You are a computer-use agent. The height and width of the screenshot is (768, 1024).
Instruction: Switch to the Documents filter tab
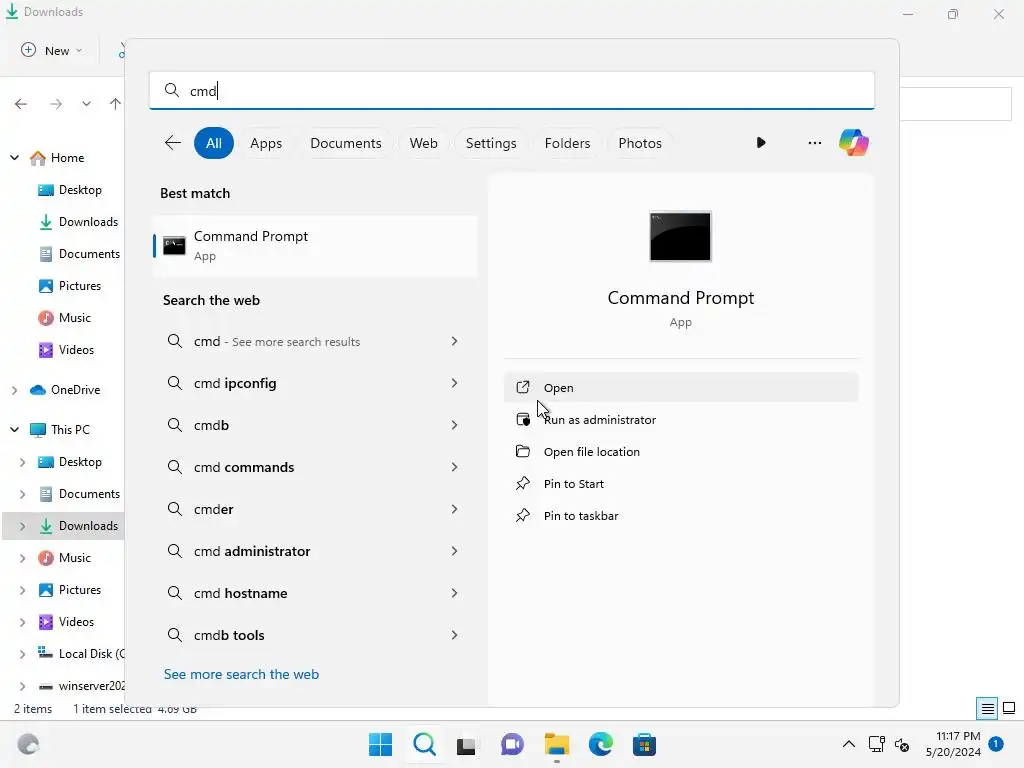345,143
